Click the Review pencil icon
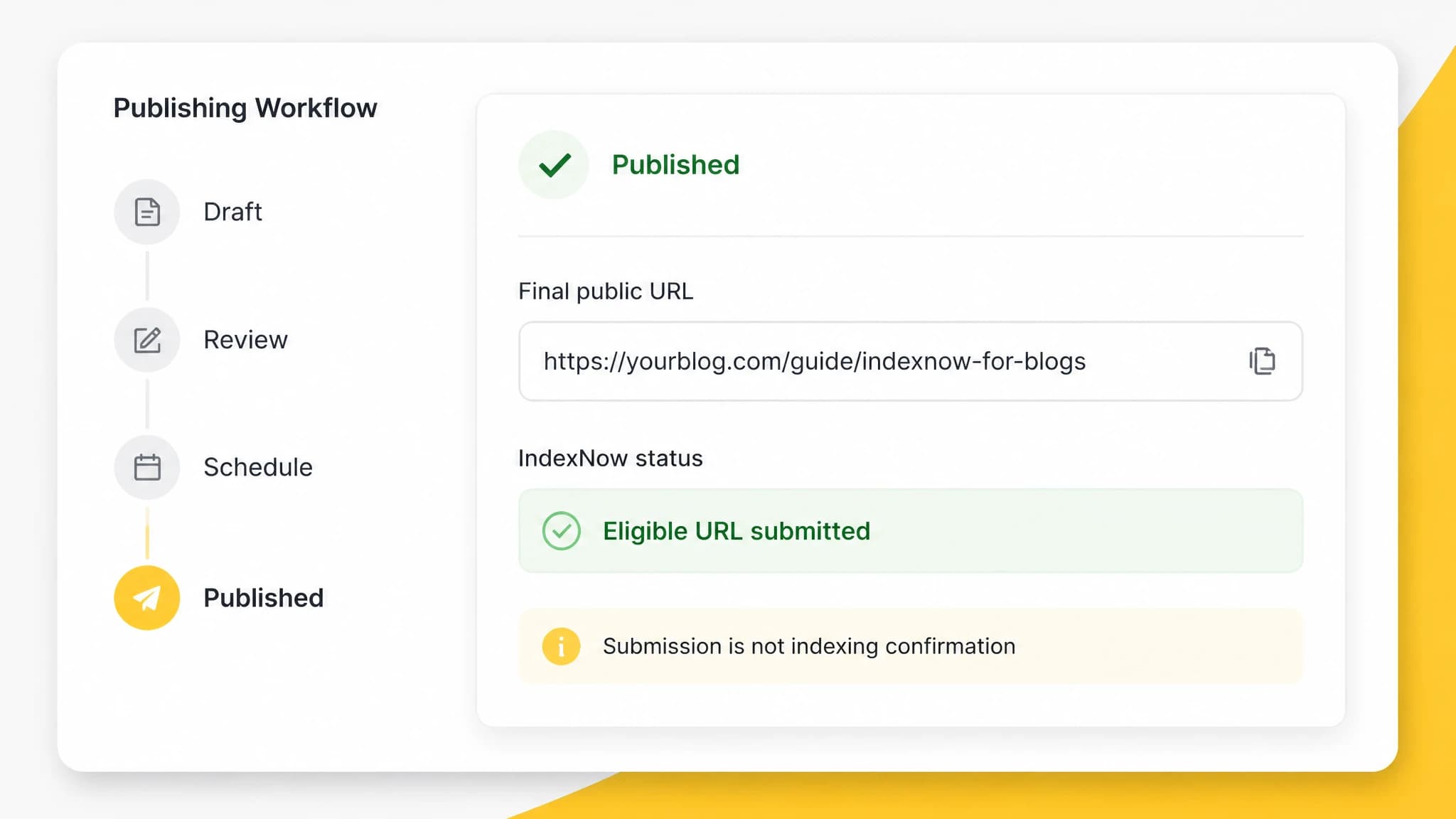Image resolution: width=1456 pixels, height=819 pixels. pos(147,340)
